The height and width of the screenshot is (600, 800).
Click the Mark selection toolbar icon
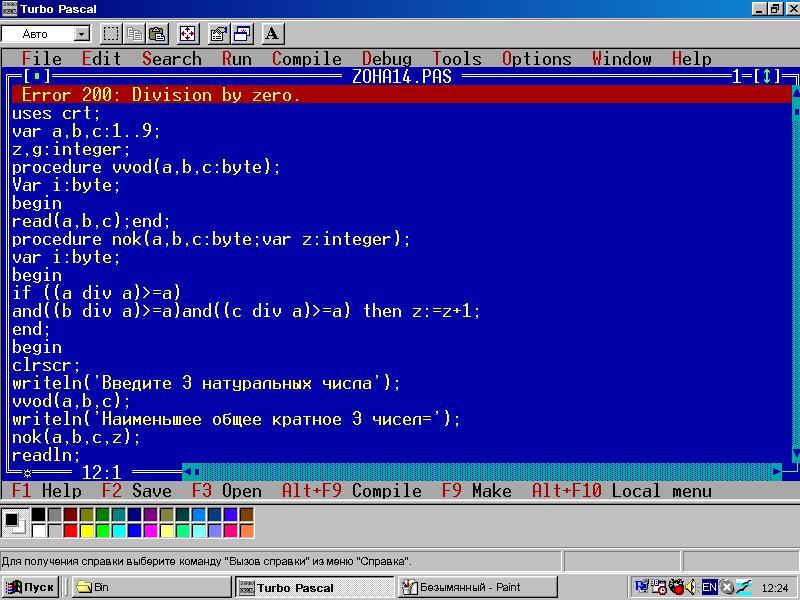(111, 34)
